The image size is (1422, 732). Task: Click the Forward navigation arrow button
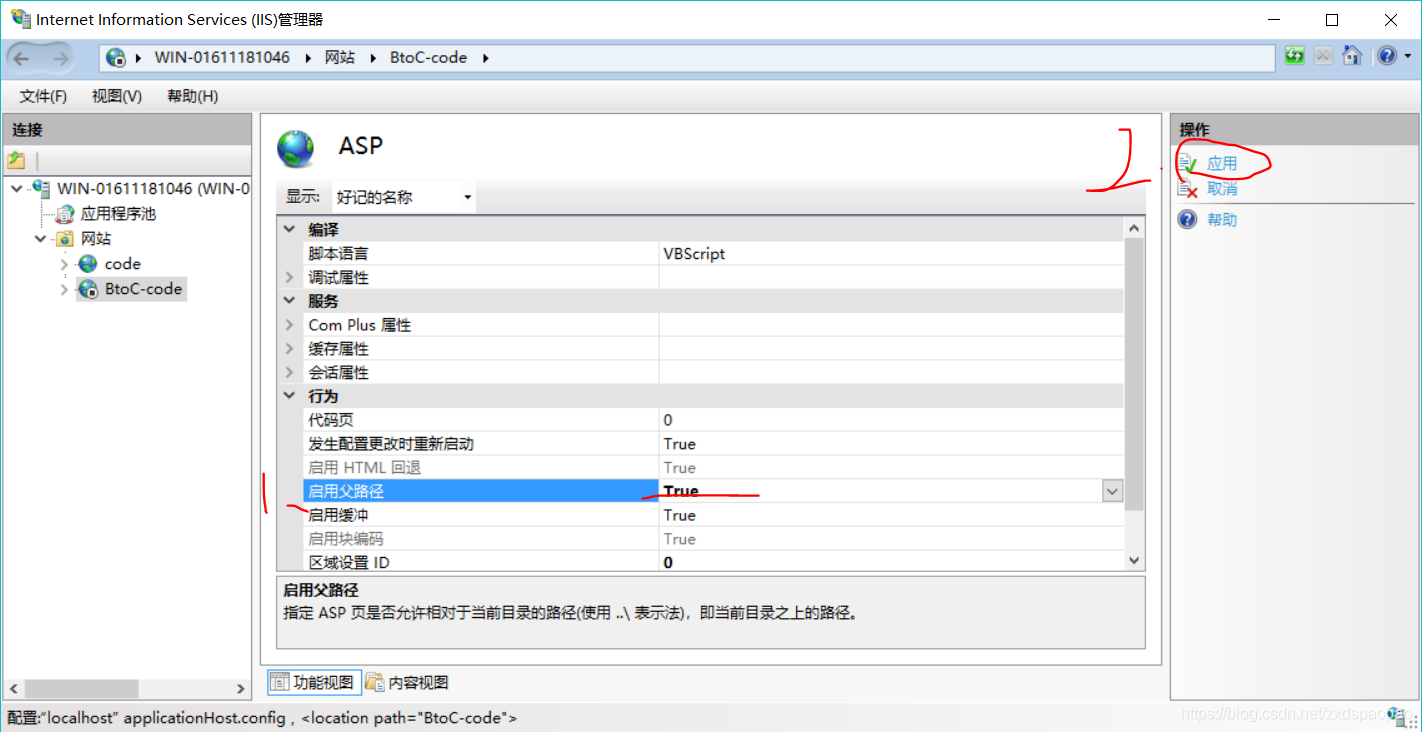click(x=60, y=58)
